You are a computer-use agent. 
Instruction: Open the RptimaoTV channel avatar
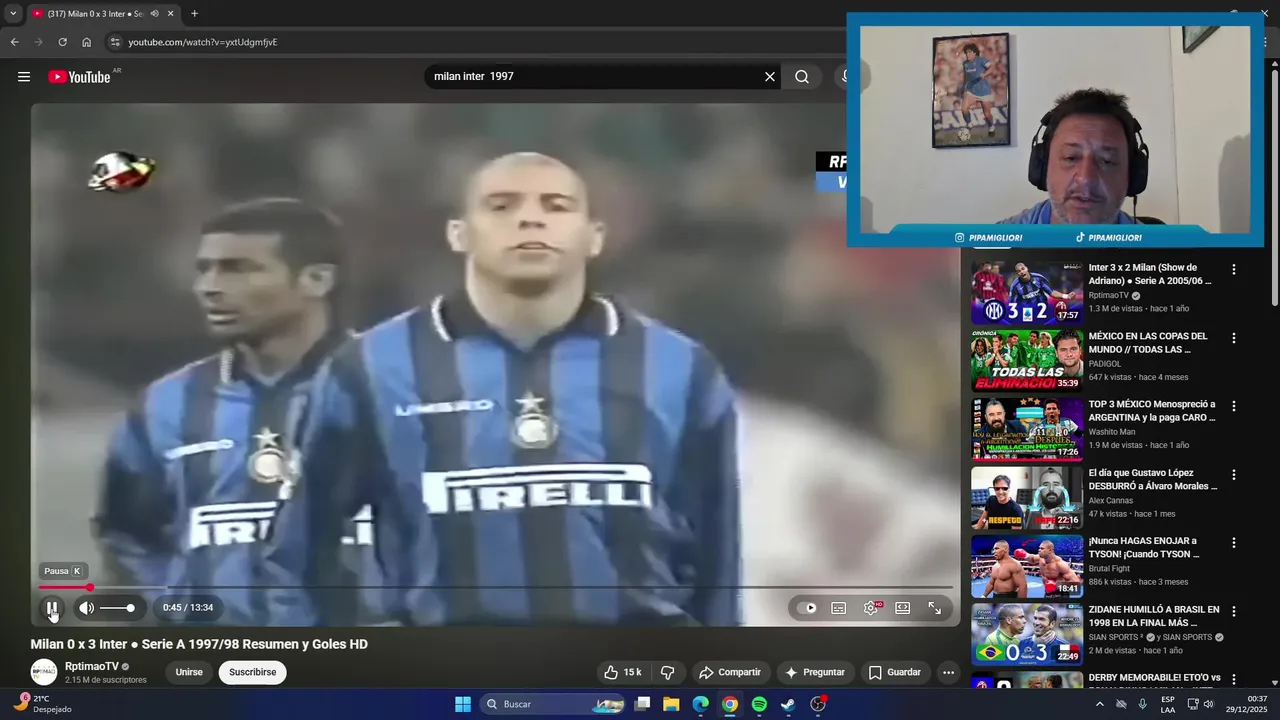44,672
